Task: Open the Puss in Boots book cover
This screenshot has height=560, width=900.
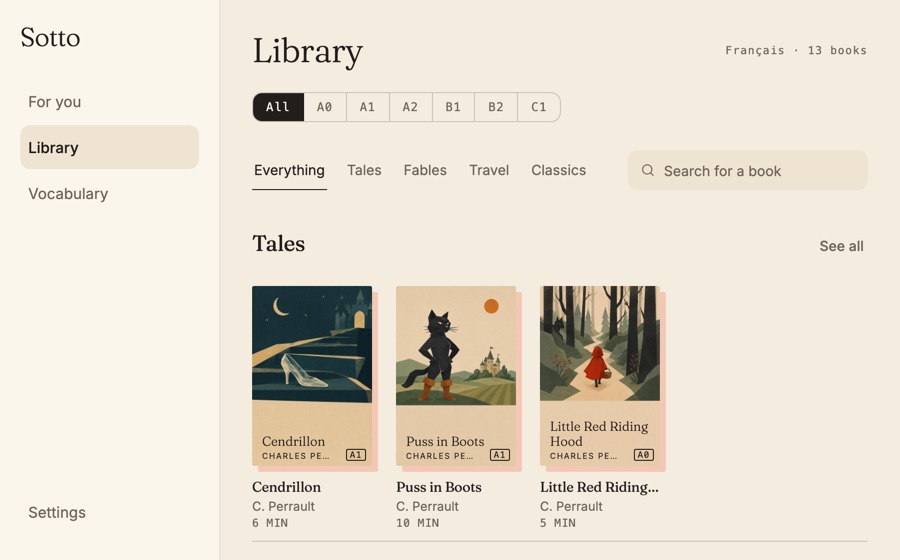Action: point(456,376)
